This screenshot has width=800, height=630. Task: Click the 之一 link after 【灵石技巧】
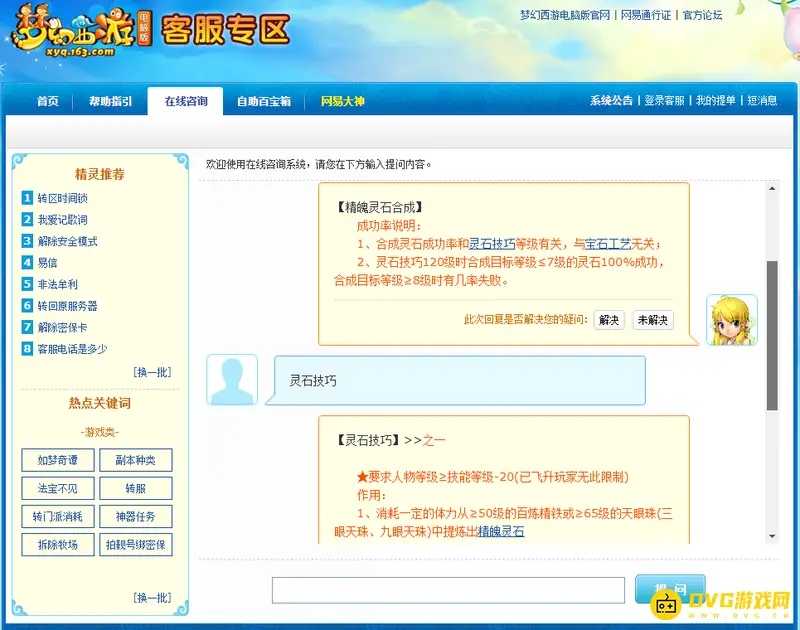coord(434,440)
